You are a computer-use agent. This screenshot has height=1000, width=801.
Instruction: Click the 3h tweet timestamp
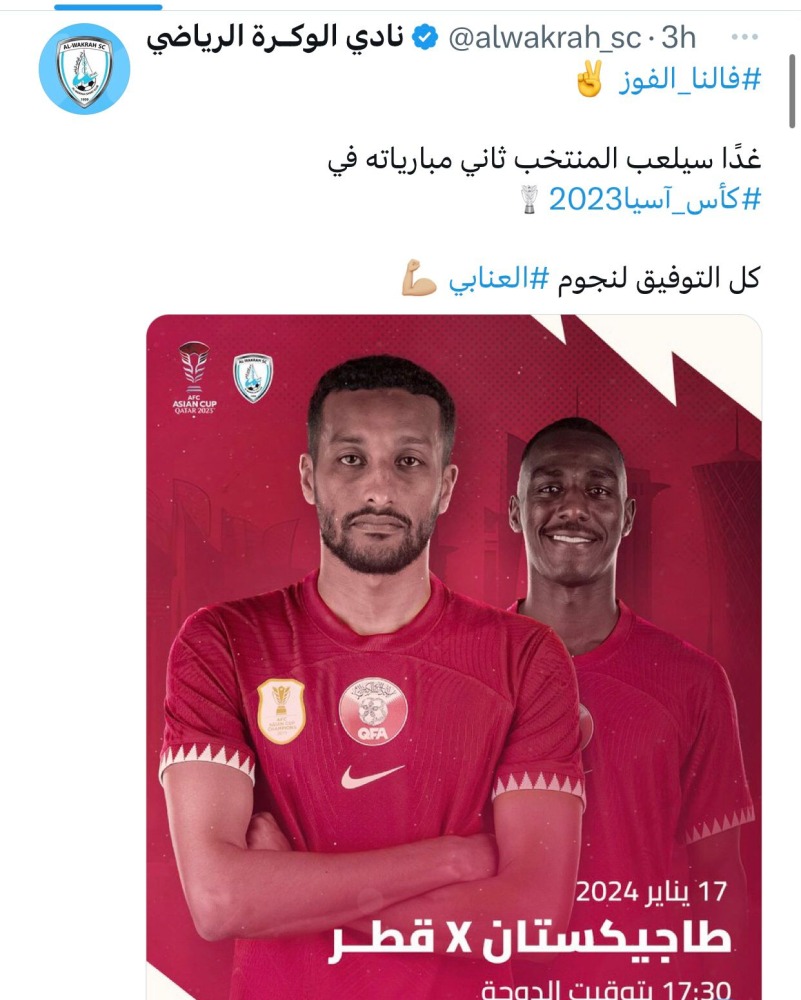tap(679, 38)
